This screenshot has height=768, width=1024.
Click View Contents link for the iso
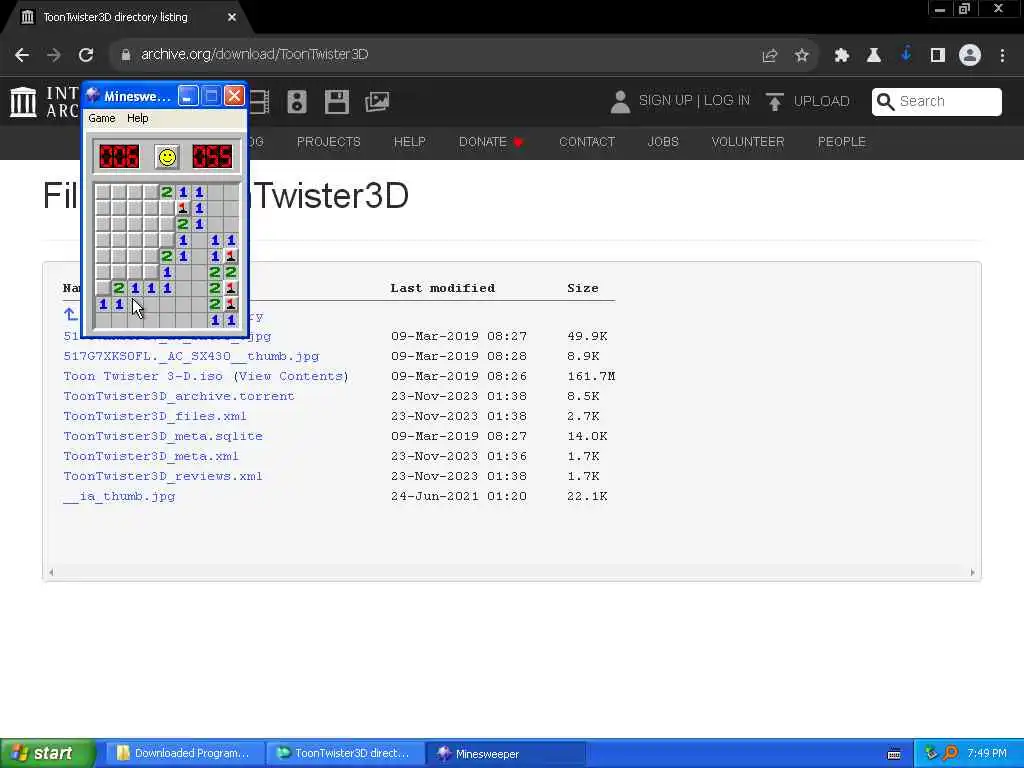(291, 376)
